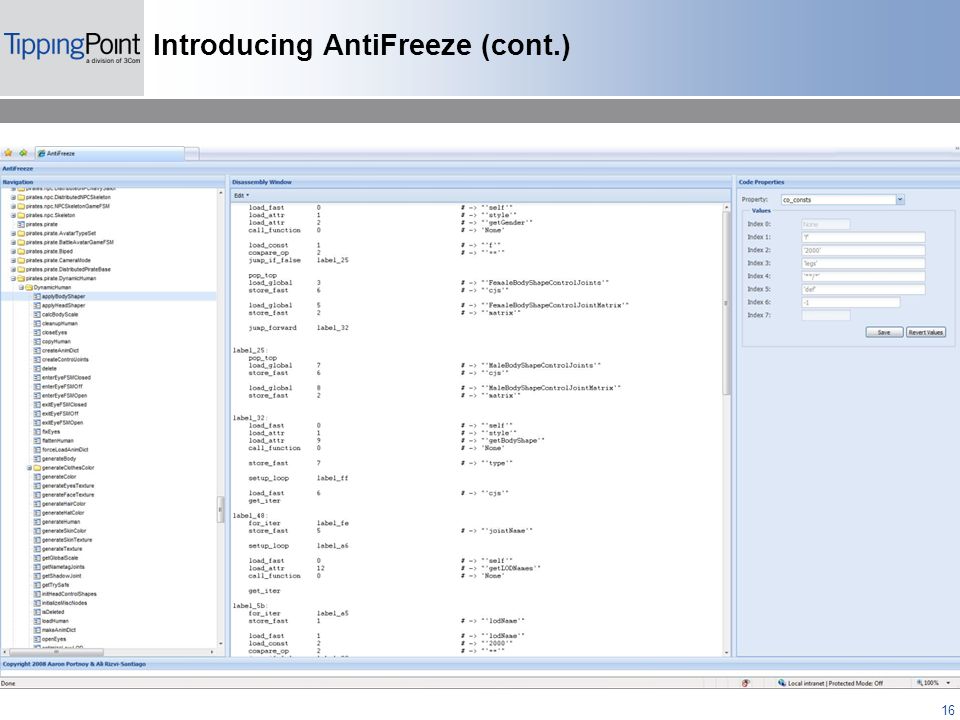Click Navigation scrollbar up arrow
Image resolution: width=960 pixels, height=720 pixels.
click(221, 193)
